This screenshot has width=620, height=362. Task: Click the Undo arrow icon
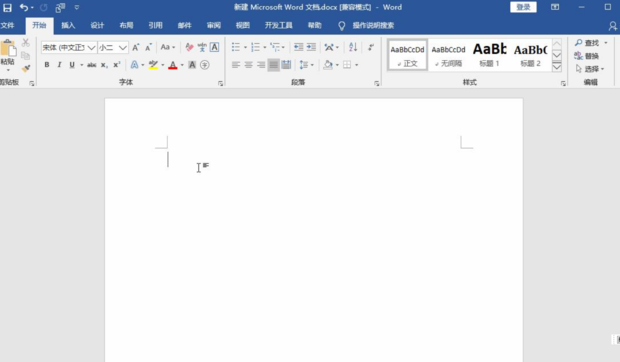pyautogui.click(x=24, y=7)
